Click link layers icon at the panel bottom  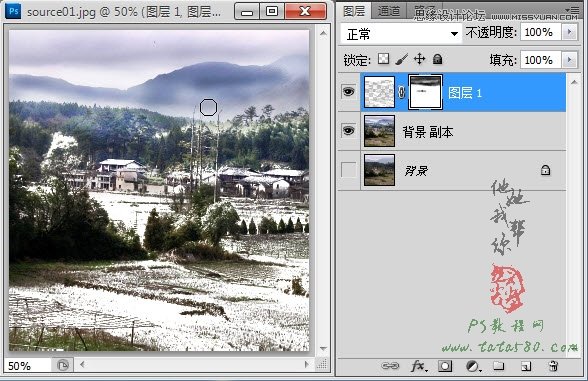tap(390, 366)
